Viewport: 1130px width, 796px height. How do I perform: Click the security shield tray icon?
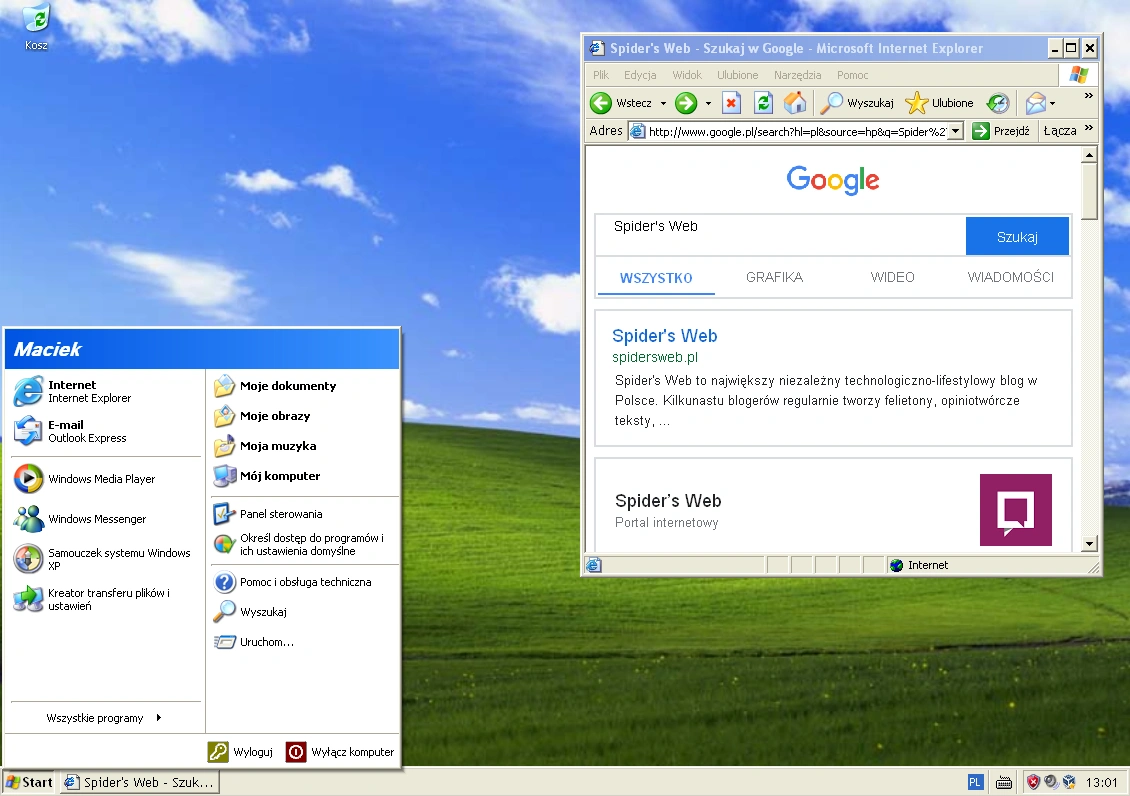pyautogui.click(x=1033, y=782)
